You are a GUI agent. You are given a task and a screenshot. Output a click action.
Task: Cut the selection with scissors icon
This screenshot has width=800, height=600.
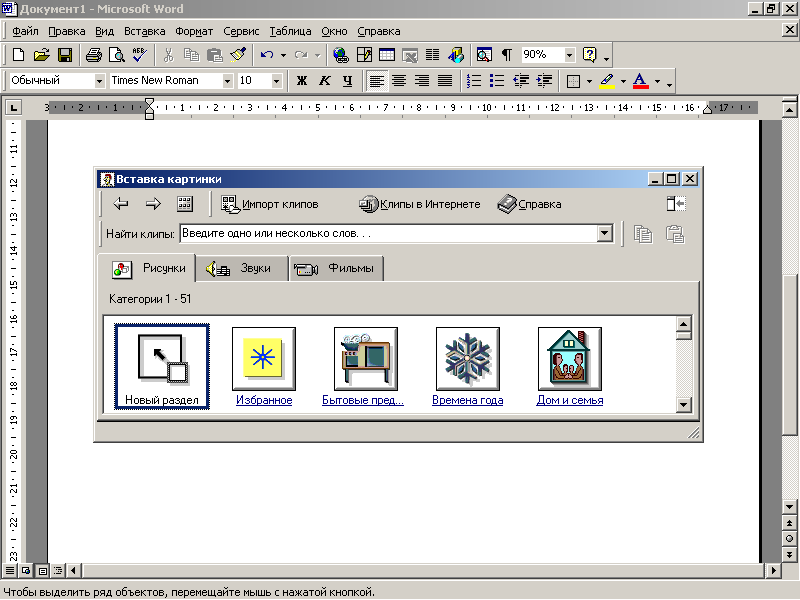click(168, 55)
